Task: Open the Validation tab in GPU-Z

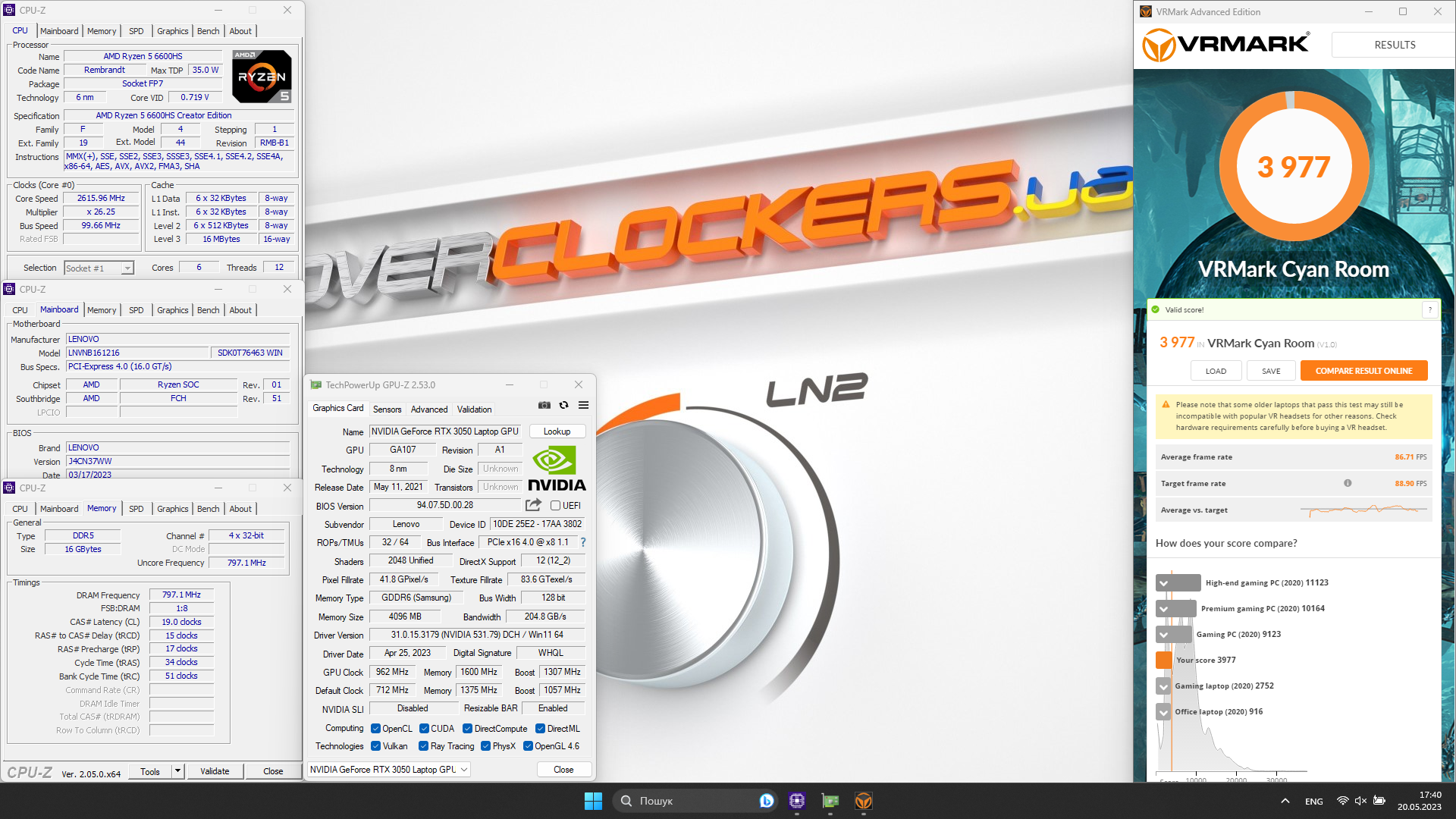Action: 474,409
